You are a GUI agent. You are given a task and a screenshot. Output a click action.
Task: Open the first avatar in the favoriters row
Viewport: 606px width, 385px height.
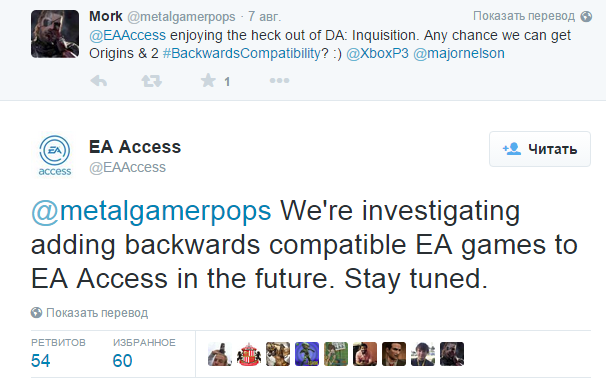pyautogui.click(x=220, y=354)
